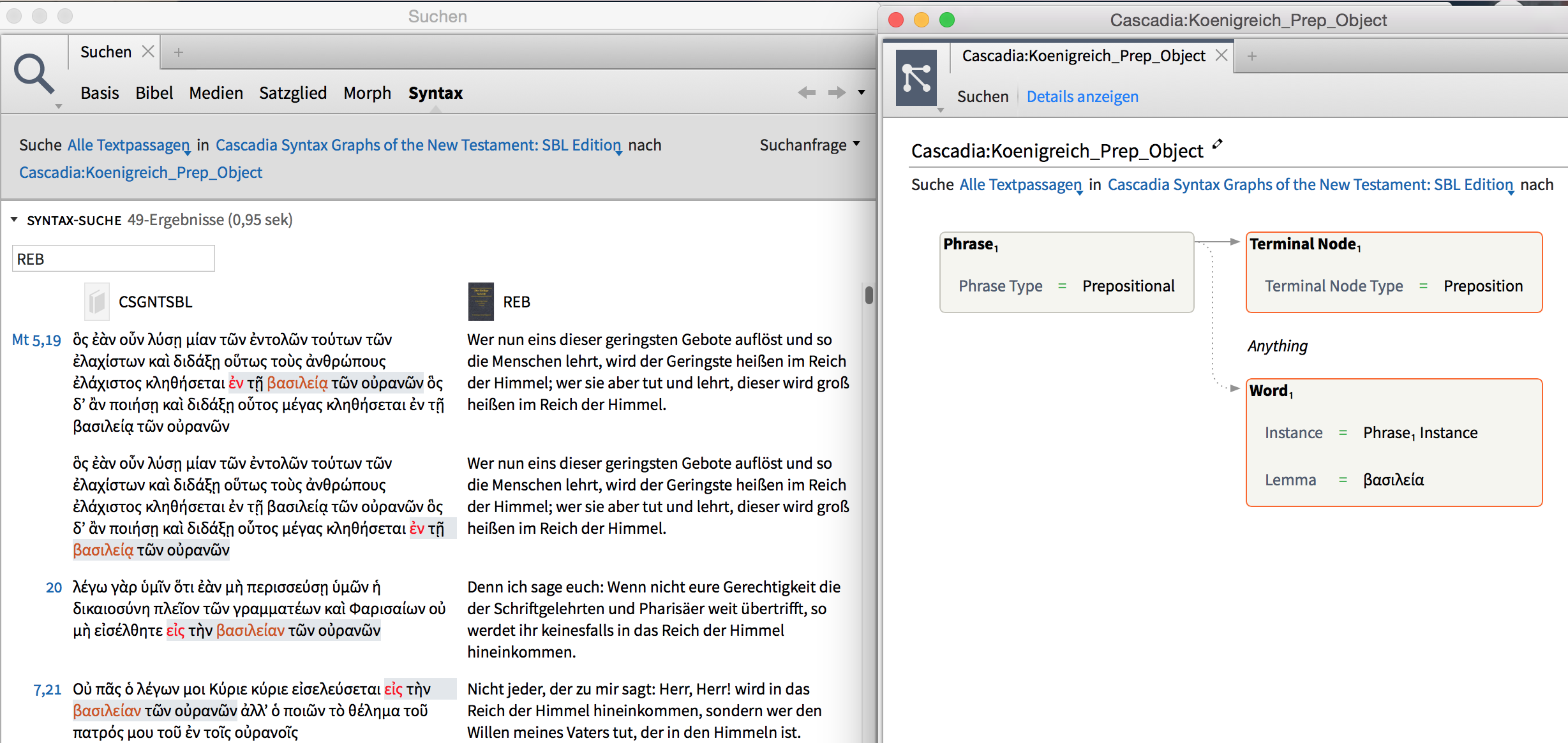Viewport: 1568px width, 743px height.
Task: Click the REB version input field
Action: pyautogui.click(x=114, y=259)
